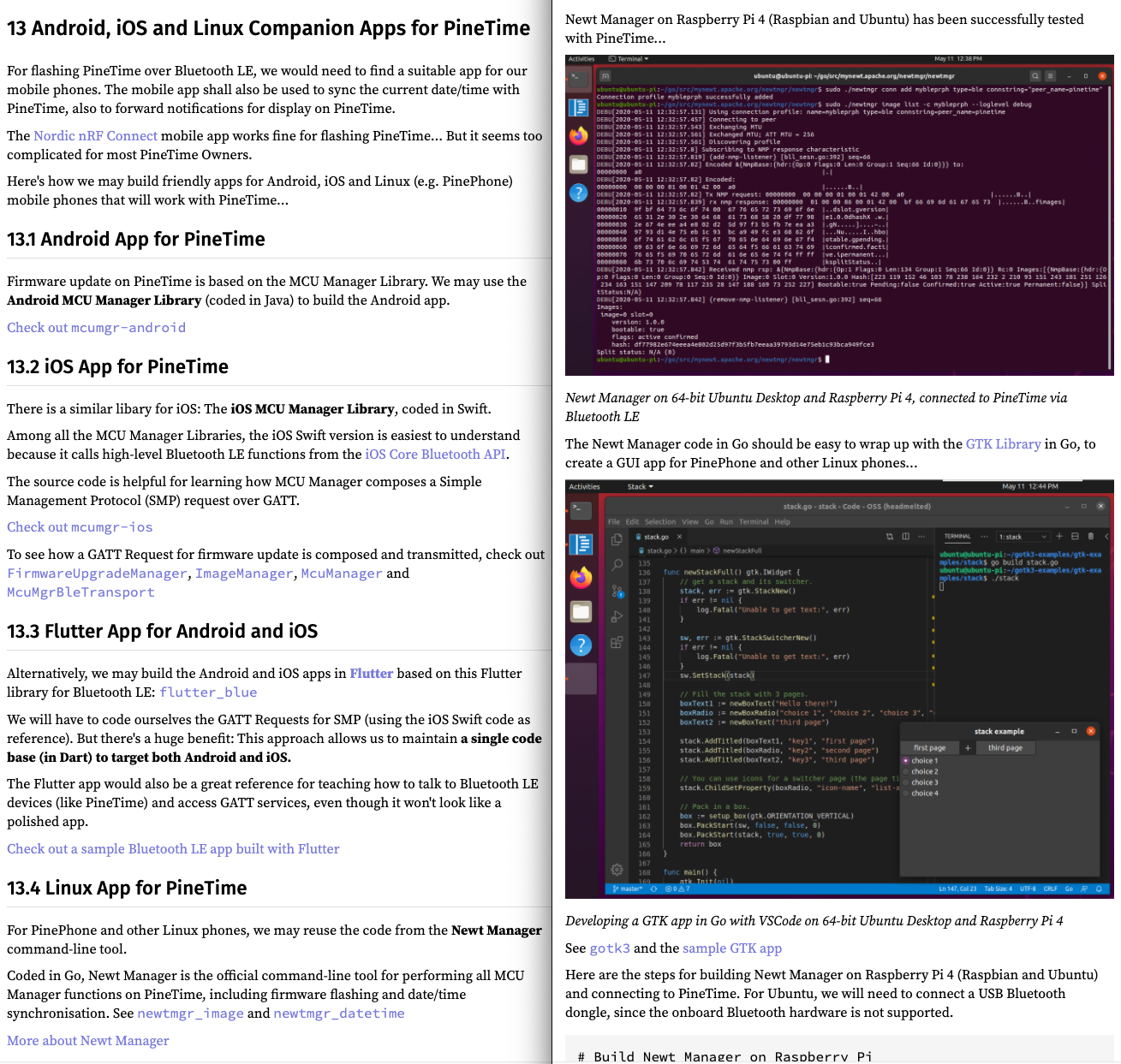This screenshot has height=1064, width=1121.
Task: Open the VSCode Explorer icon in activity bar
Action: click(x=617, y=539)
